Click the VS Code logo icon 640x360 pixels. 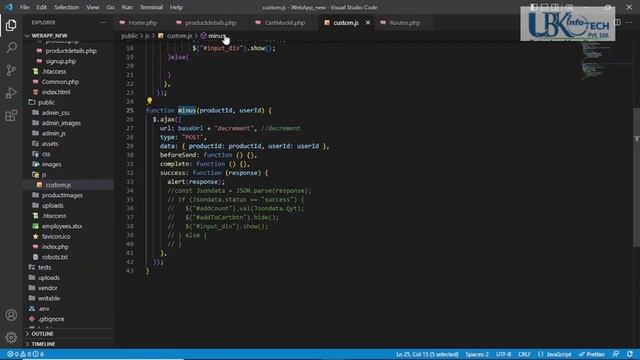[9, 7]
